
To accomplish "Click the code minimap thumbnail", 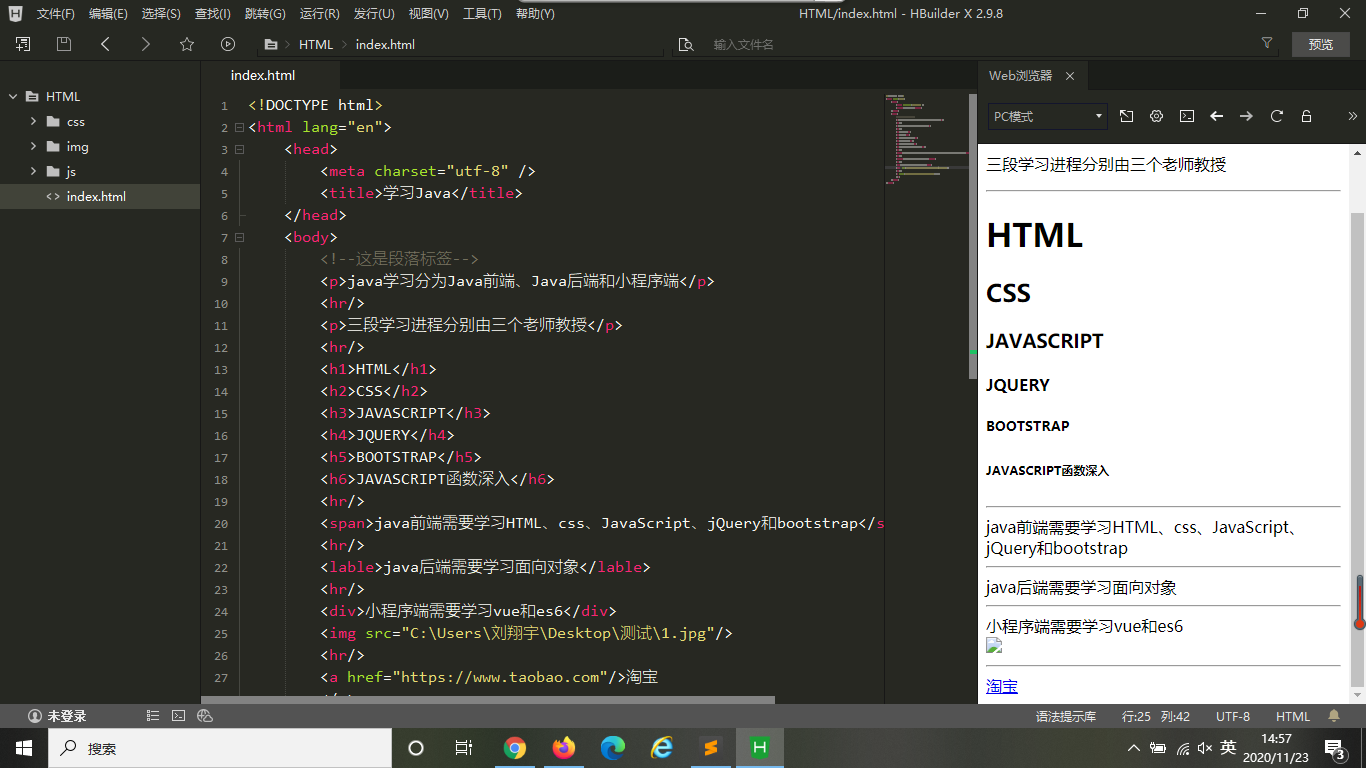I will (925, 140).
